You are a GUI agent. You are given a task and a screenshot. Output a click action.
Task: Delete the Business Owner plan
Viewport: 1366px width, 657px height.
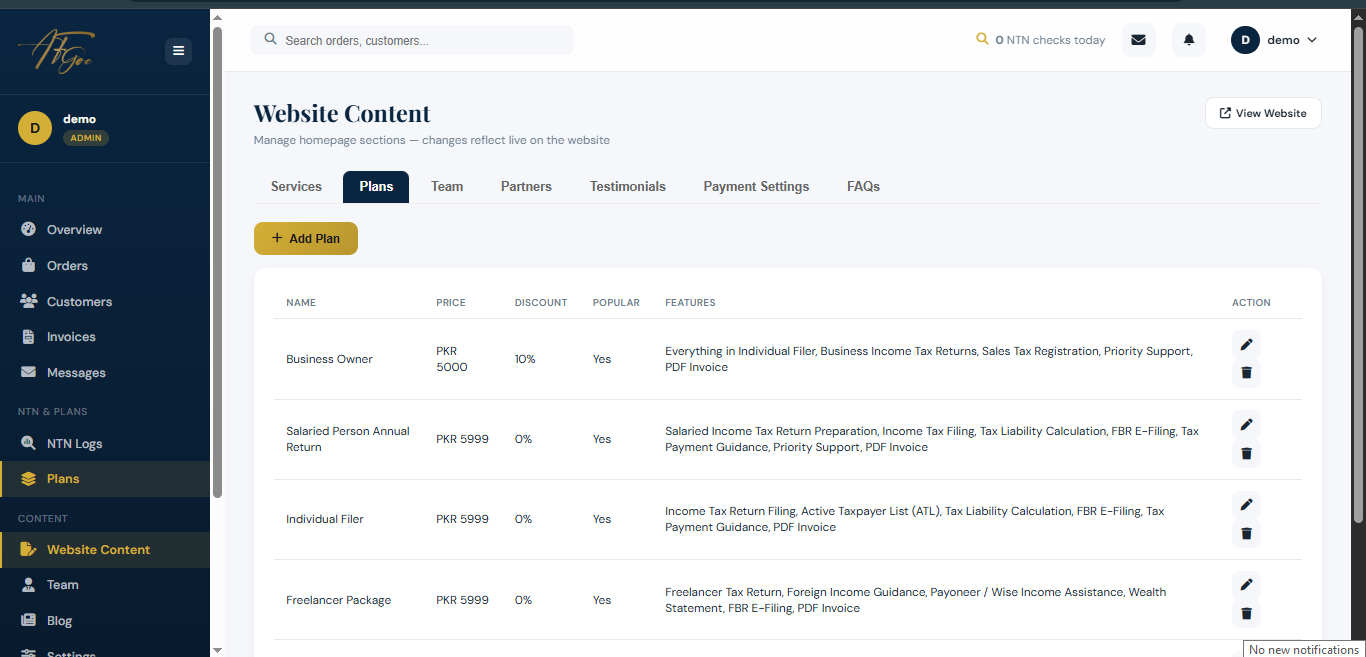pos(1246,373)
